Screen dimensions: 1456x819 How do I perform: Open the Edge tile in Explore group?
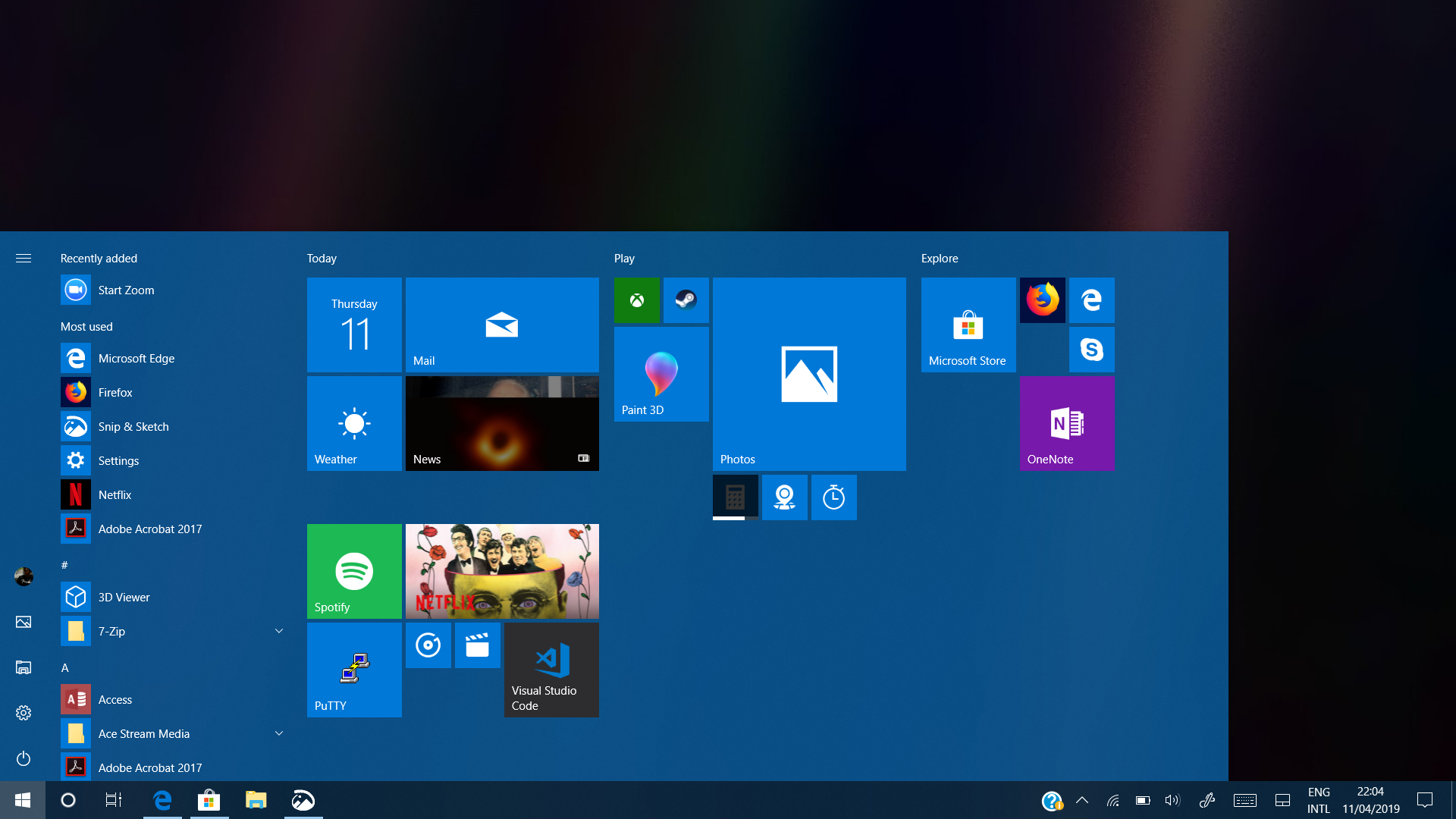coord(1092,300)
